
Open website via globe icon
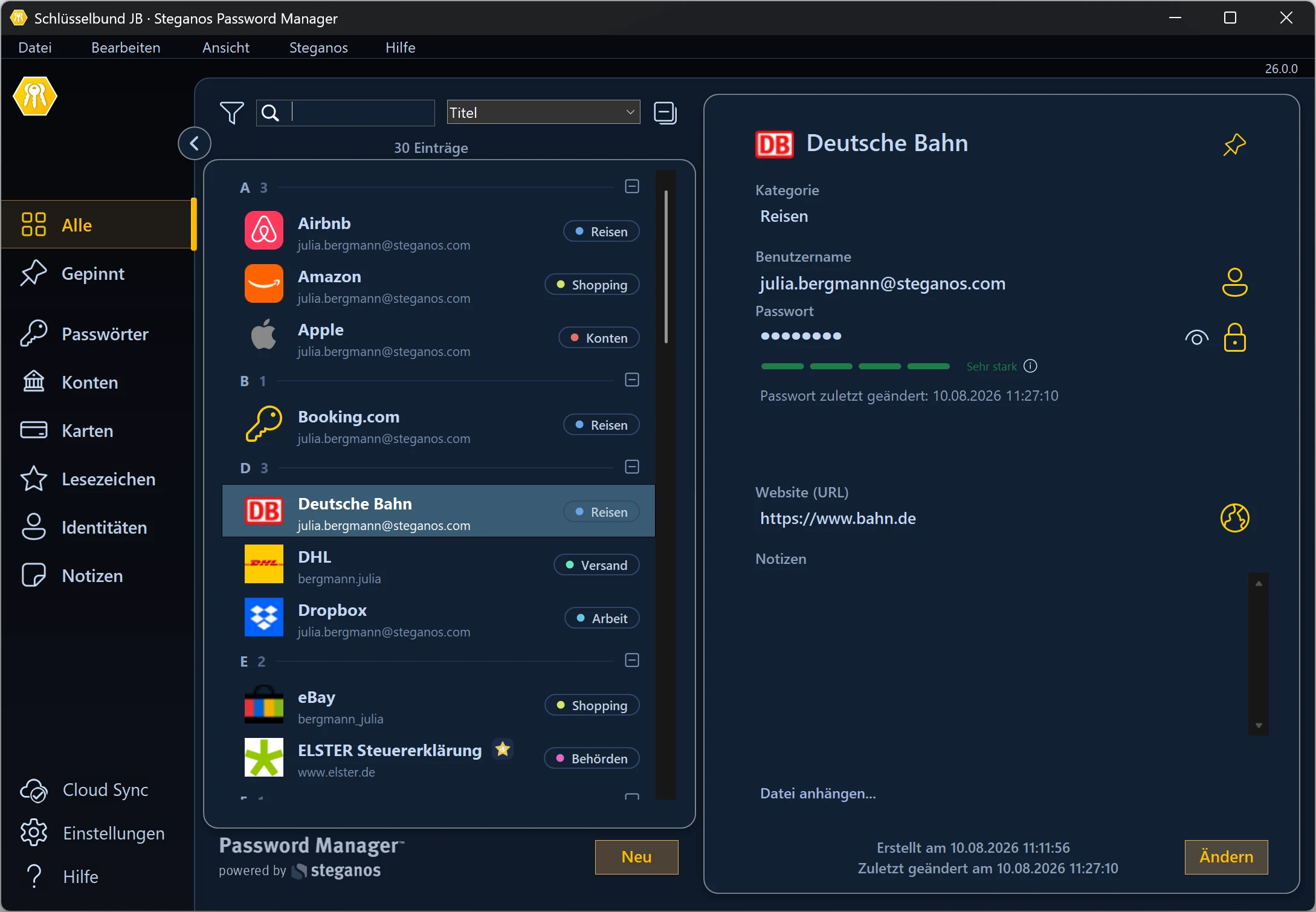coord(1234,518)
